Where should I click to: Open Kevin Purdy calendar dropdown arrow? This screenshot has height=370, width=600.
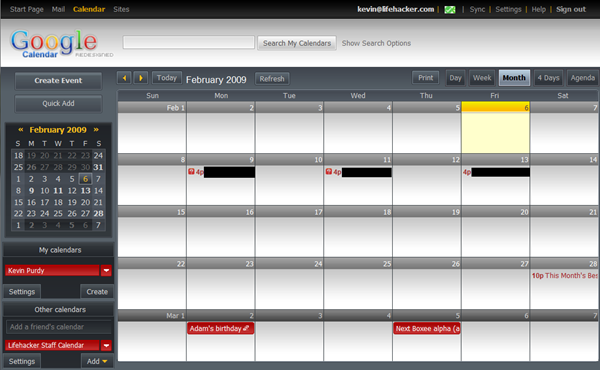click(106, 271)
